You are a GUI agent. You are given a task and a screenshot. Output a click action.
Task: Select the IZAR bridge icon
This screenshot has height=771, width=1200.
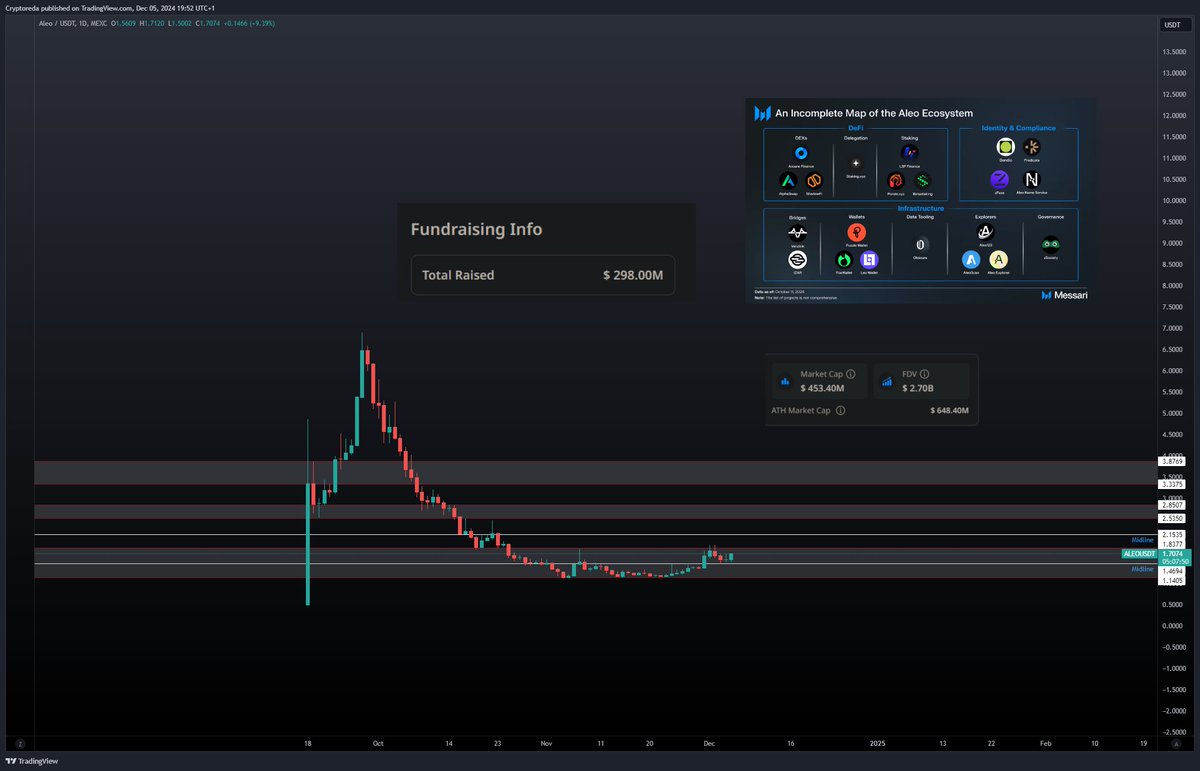(798, 260)
